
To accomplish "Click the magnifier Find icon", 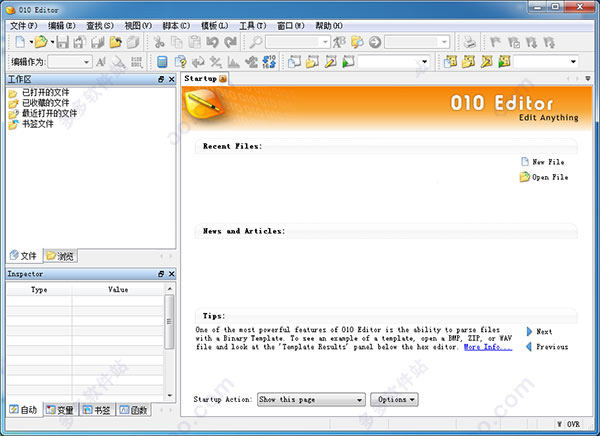I will pyautogui.click(x=255, y=42).
